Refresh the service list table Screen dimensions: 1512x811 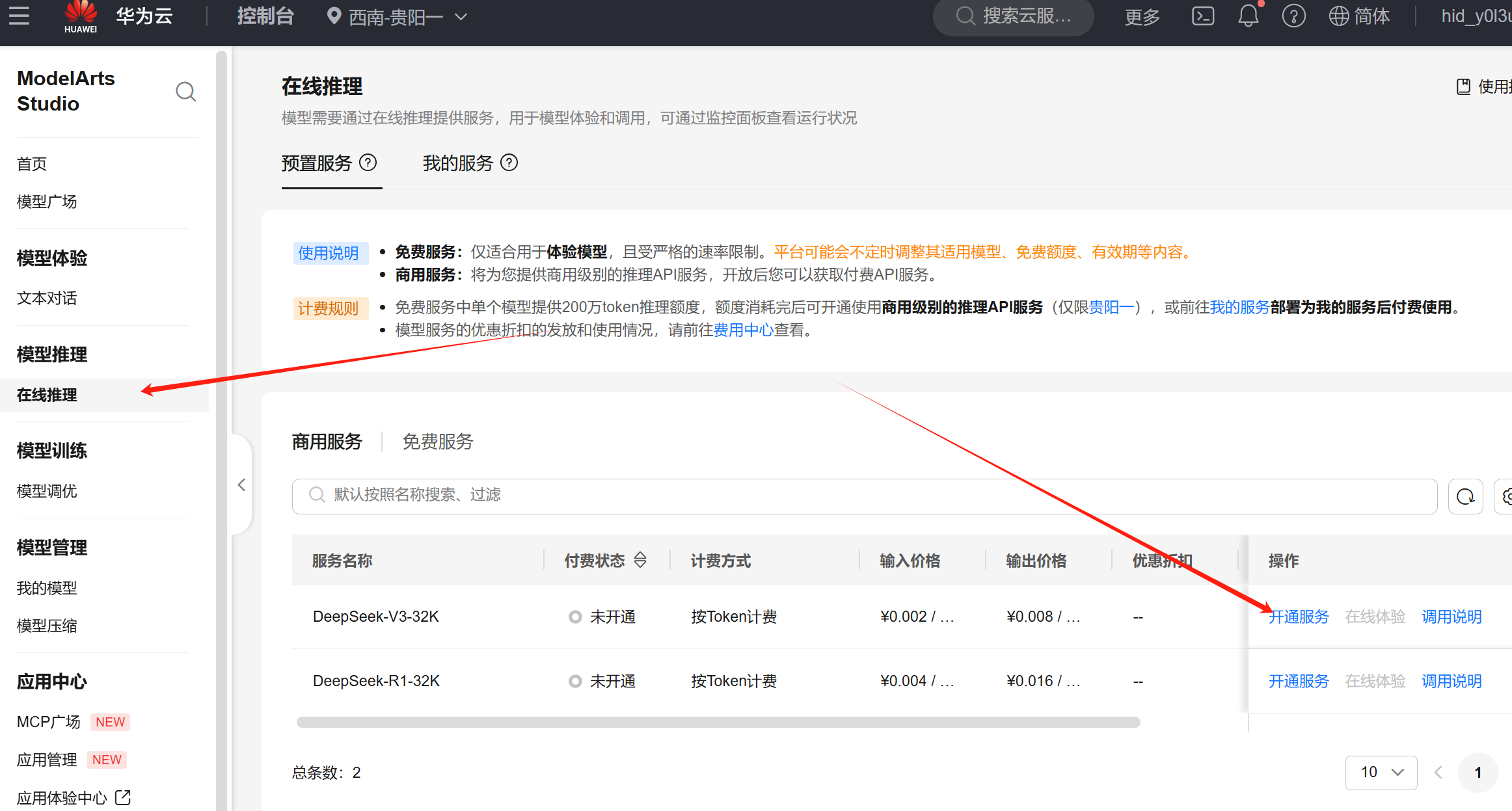tap(1465, 497)
